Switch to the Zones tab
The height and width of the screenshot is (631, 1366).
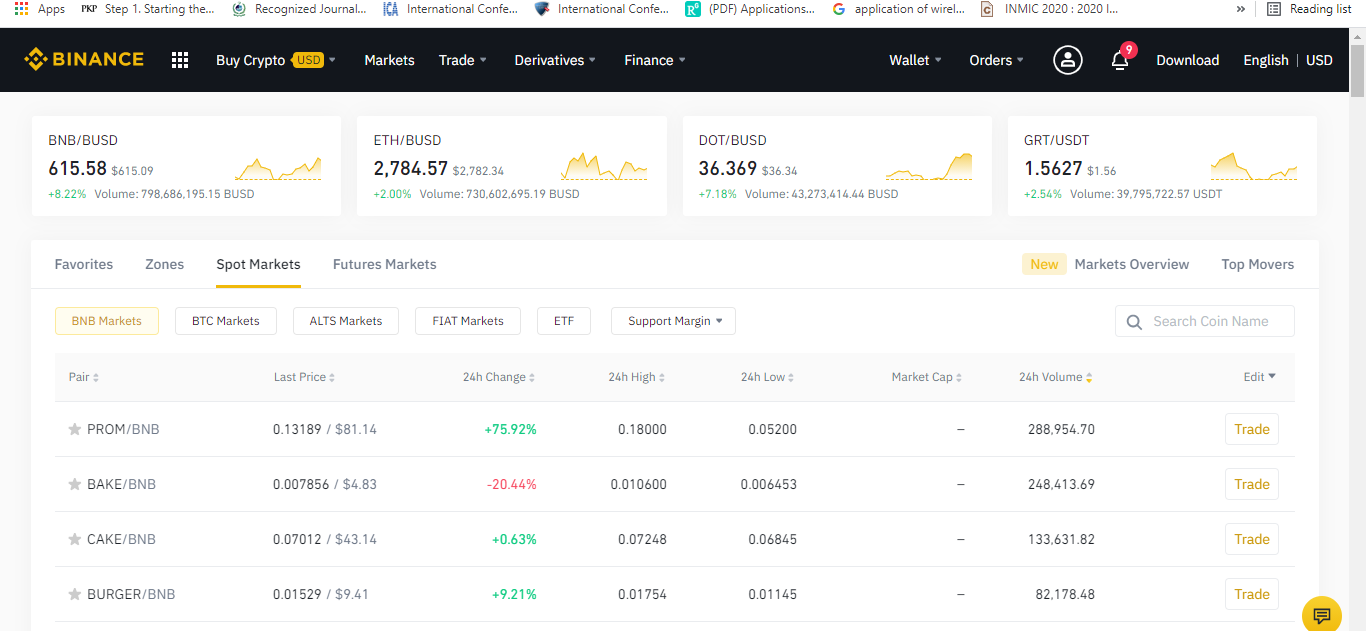coord(165,264)
